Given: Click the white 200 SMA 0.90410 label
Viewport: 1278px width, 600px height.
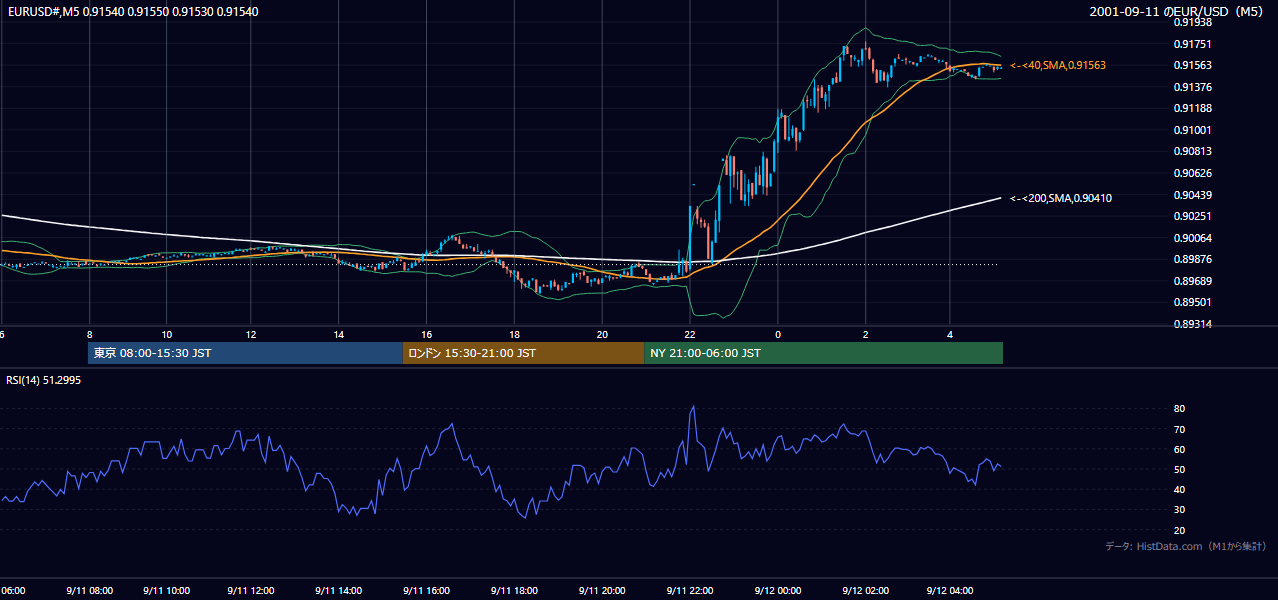Looking at the screenshot, I should coord(1061,198).
